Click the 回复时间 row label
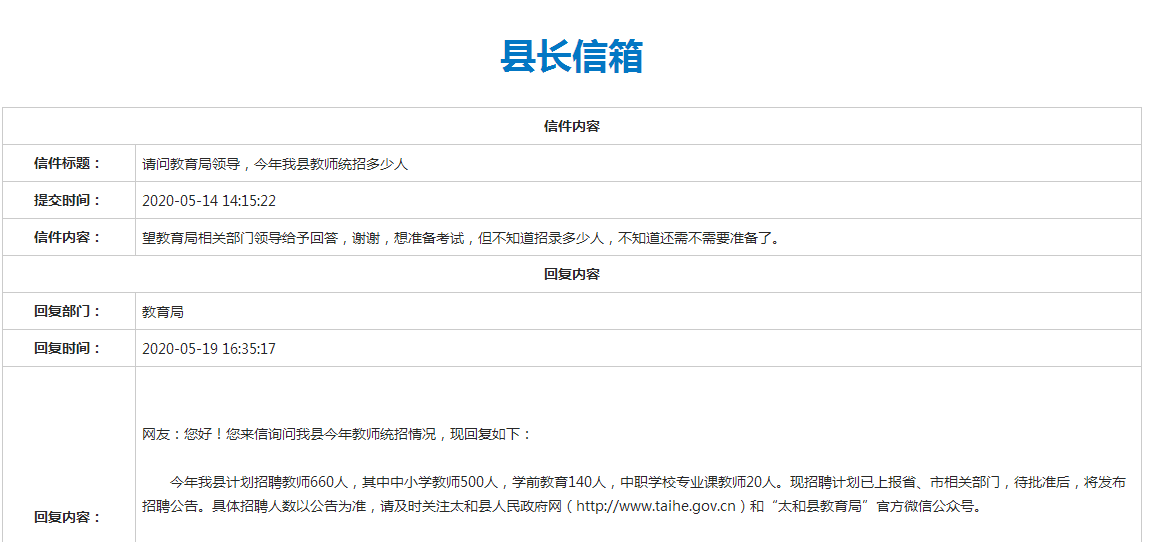The height and width of the screenshot is (542, 1157). [x=68, y=349]
